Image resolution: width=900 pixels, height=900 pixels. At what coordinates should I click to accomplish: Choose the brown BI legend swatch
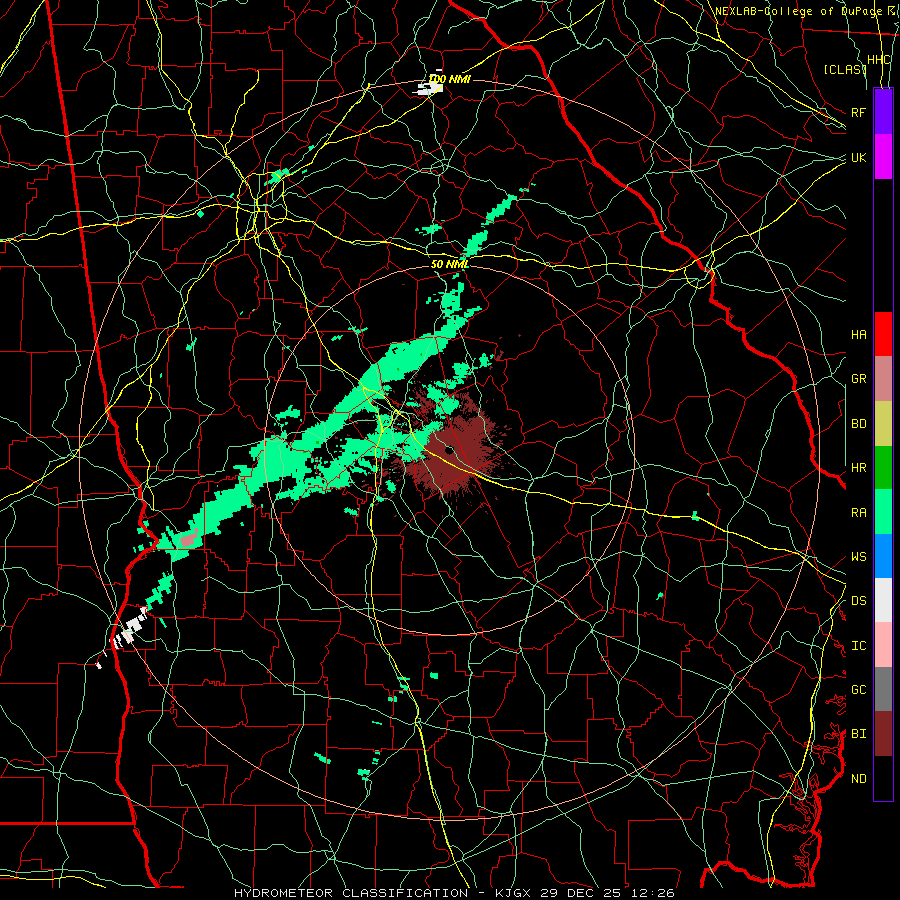pyautogui.click(x=883, y=734)
